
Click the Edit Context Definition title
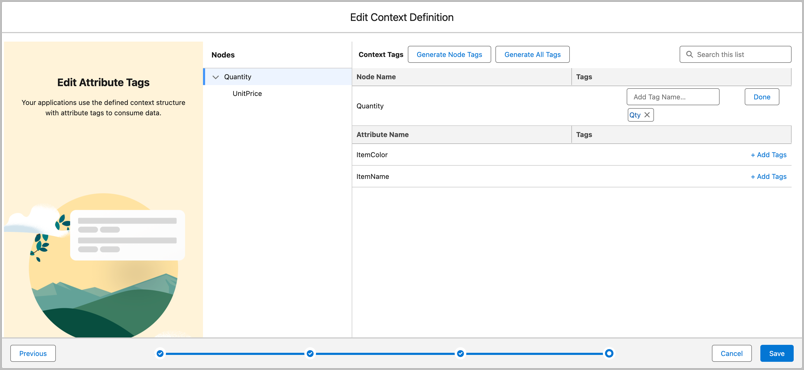(x=402, y=17)
